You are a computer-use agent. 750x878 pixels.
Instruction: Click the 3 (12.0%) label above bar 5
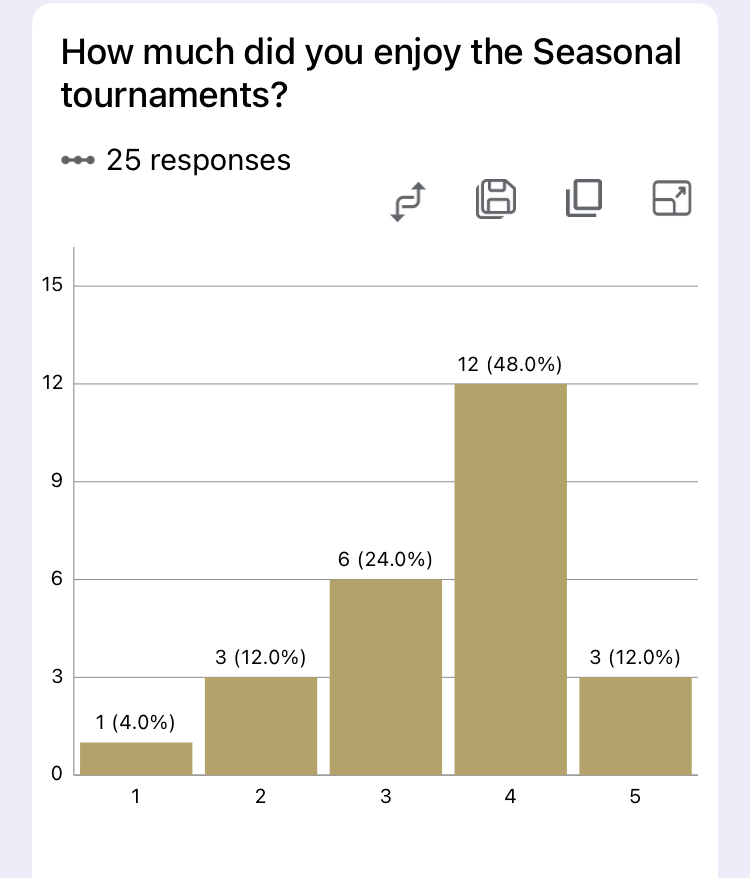[x=635, y=657]
